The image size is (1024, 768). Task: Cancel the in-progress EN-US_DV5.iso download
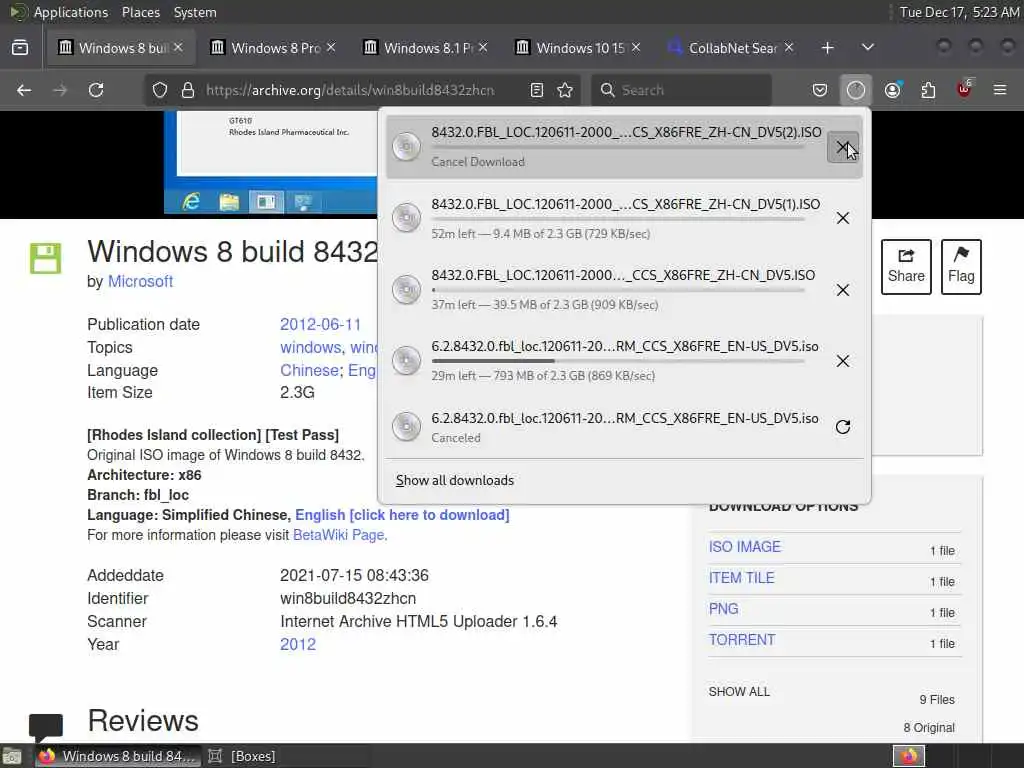(843, 361)
